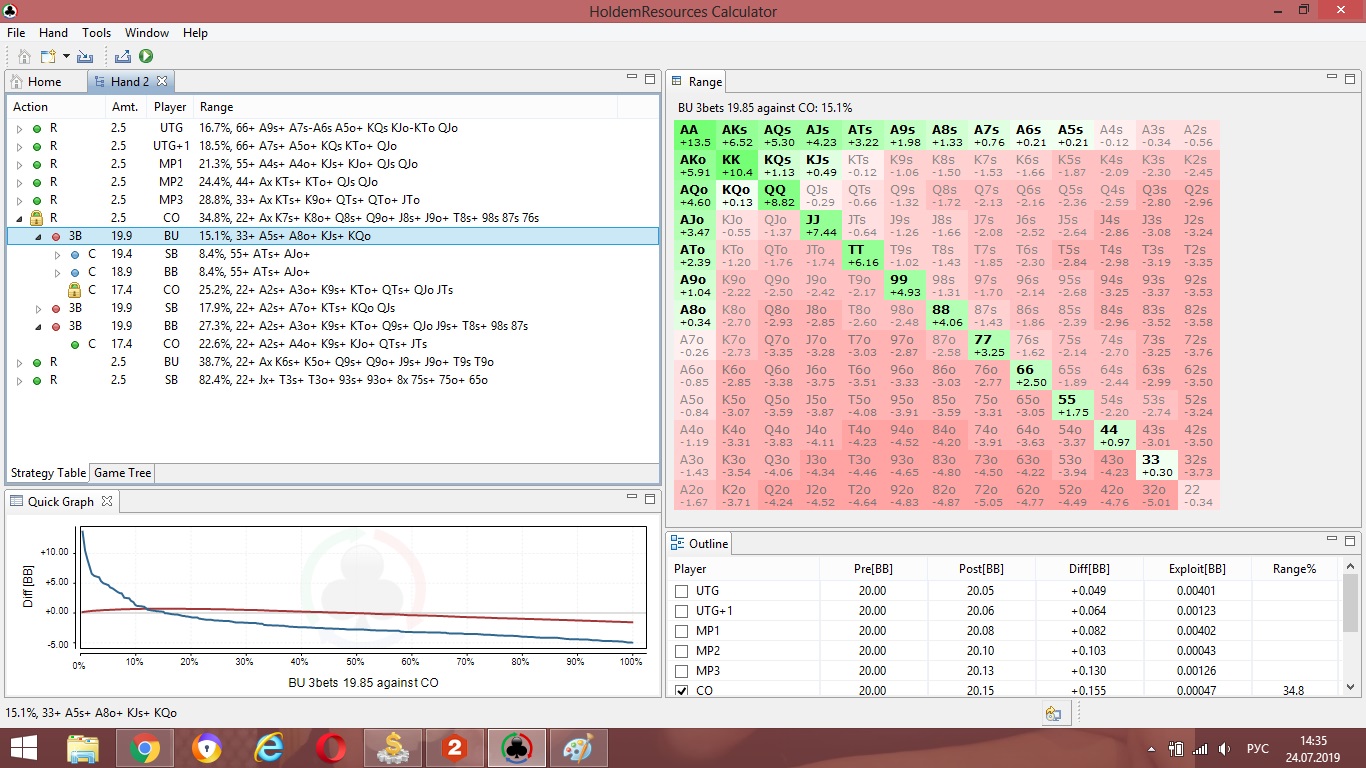
Task: Click the Home toolbar icon
Action: [x=24, y=57]
